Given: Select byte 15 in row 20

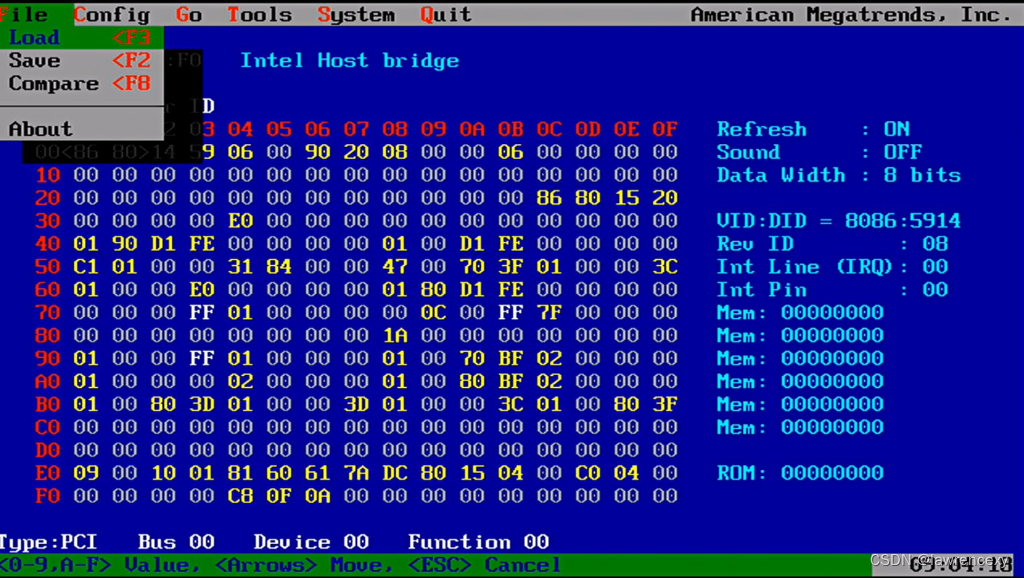Looking at the screenshot, I should pyautogui.click(x=626, y=198).
